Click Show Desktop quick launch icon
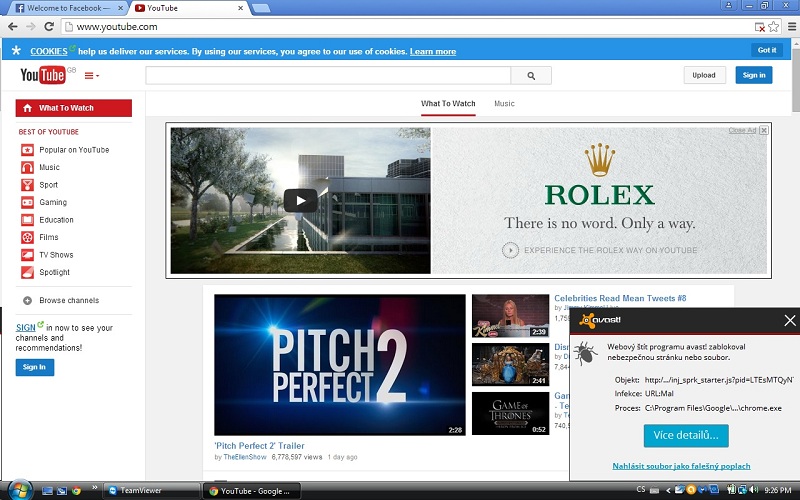800x500 pixels. (x=47, y=491)
